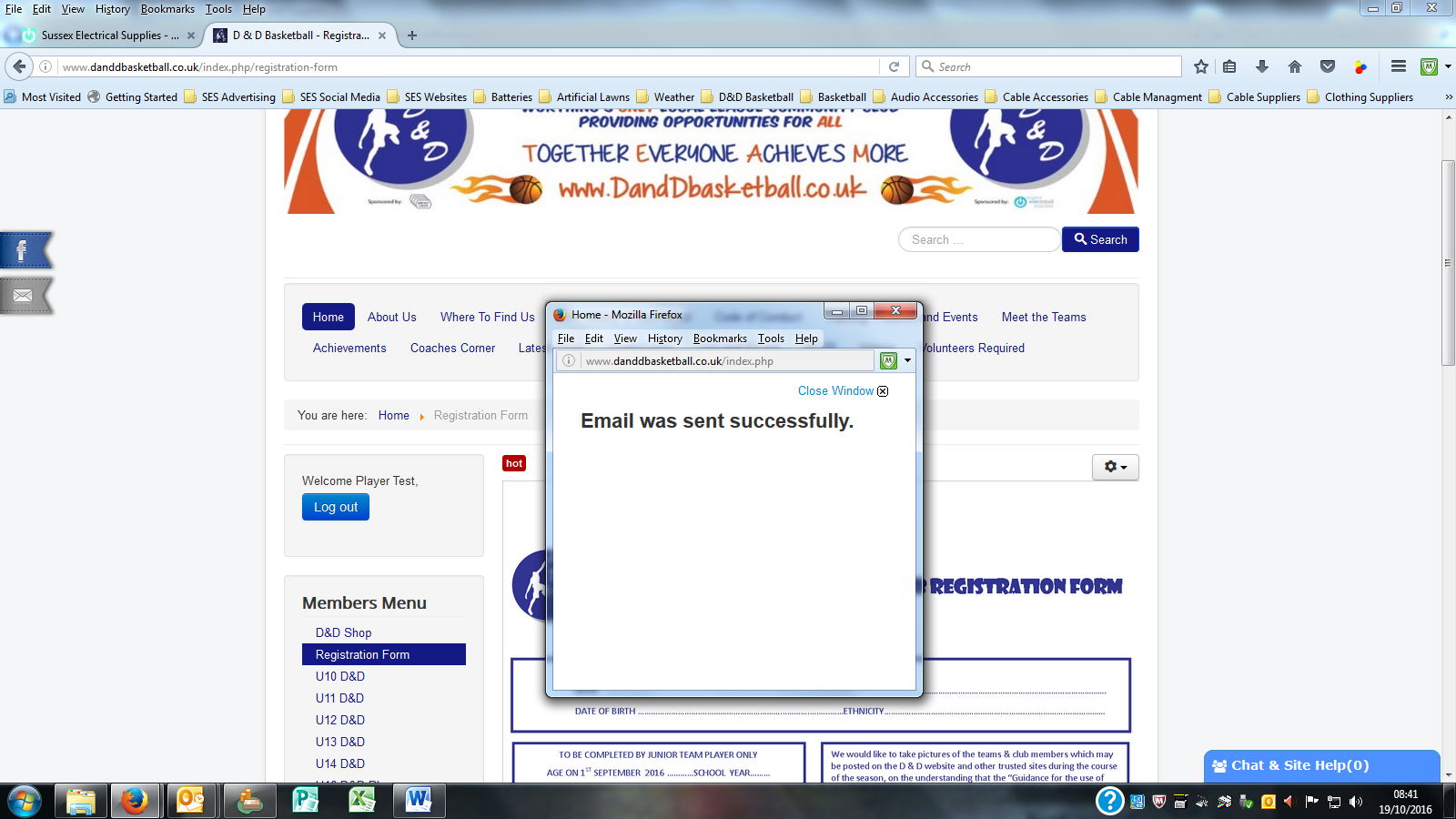
Task: Open the Most Visited bookmarks item
Action: coord(43,96)
